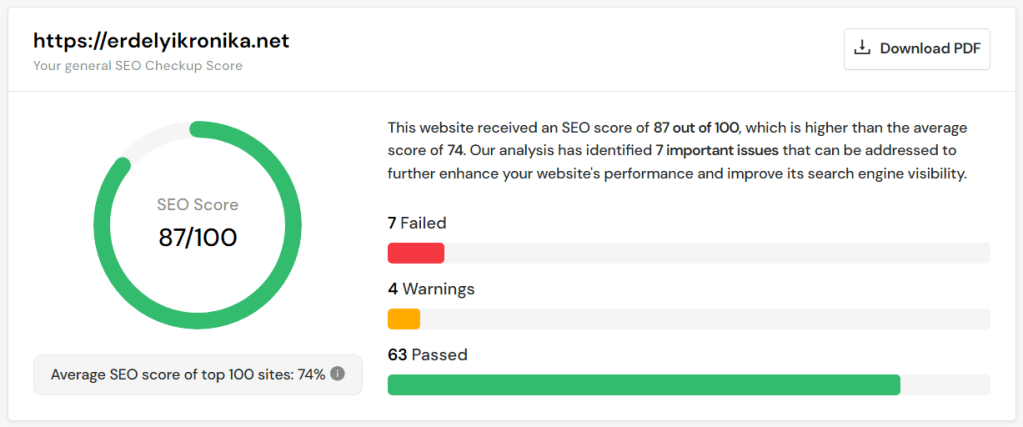Screen dimensions: 1023x427
Task: Click the download arrow icon
Action: [x=861, y=48]
